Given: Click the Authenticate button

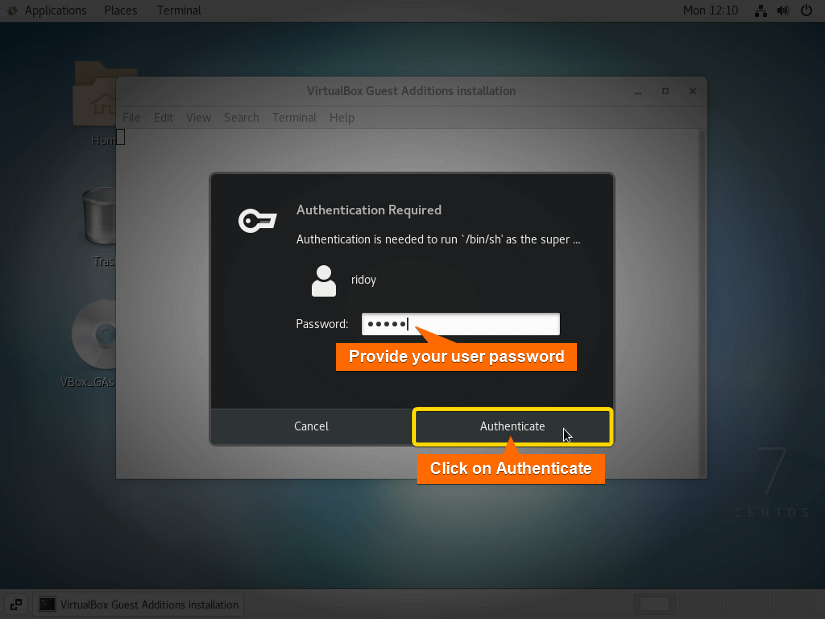Looking at the screenshot, I should pyautogui.click(x=512, y=426).
